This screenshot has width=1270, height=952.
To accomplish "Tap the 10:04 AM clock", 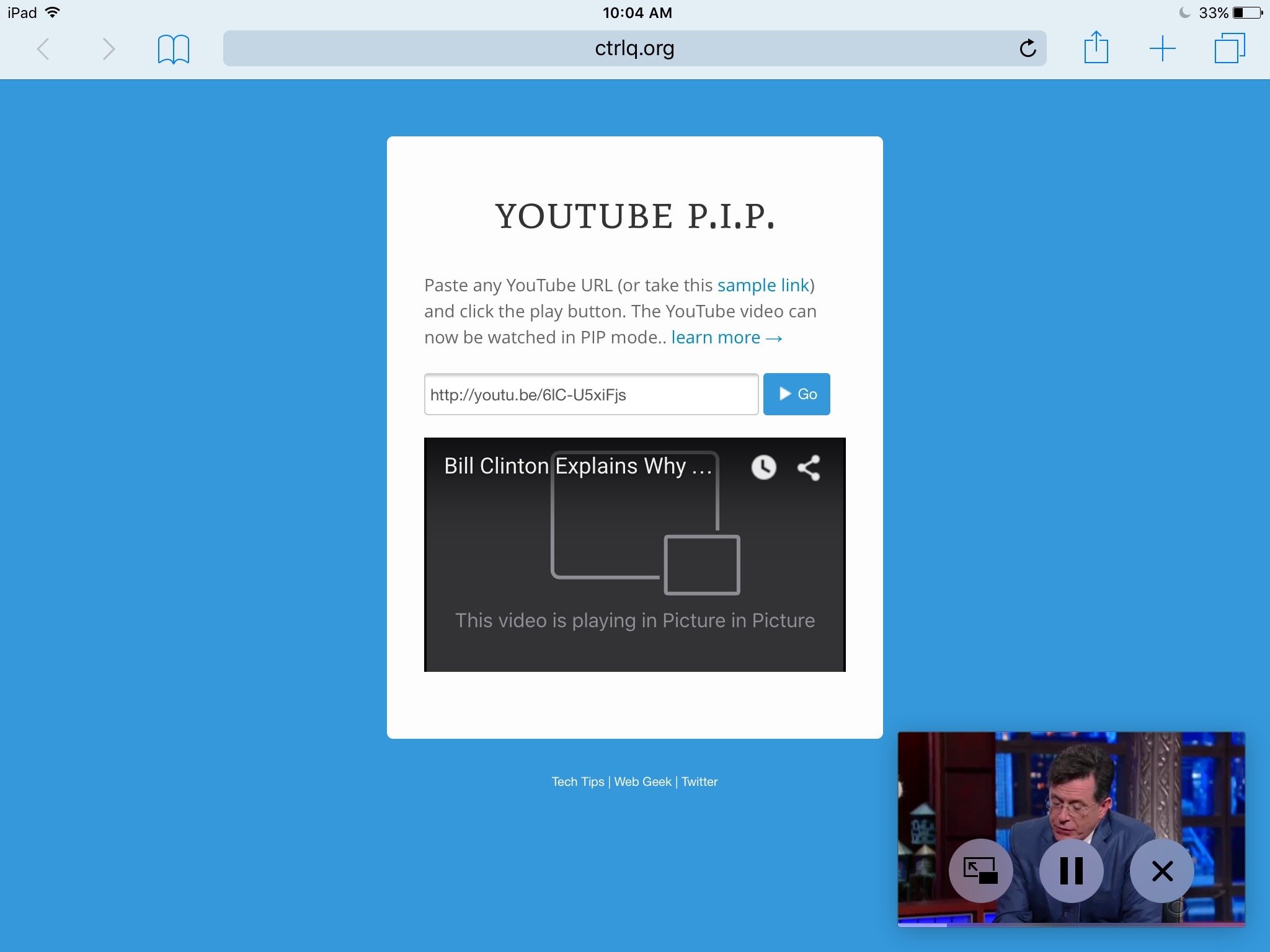I will (637, 12).
